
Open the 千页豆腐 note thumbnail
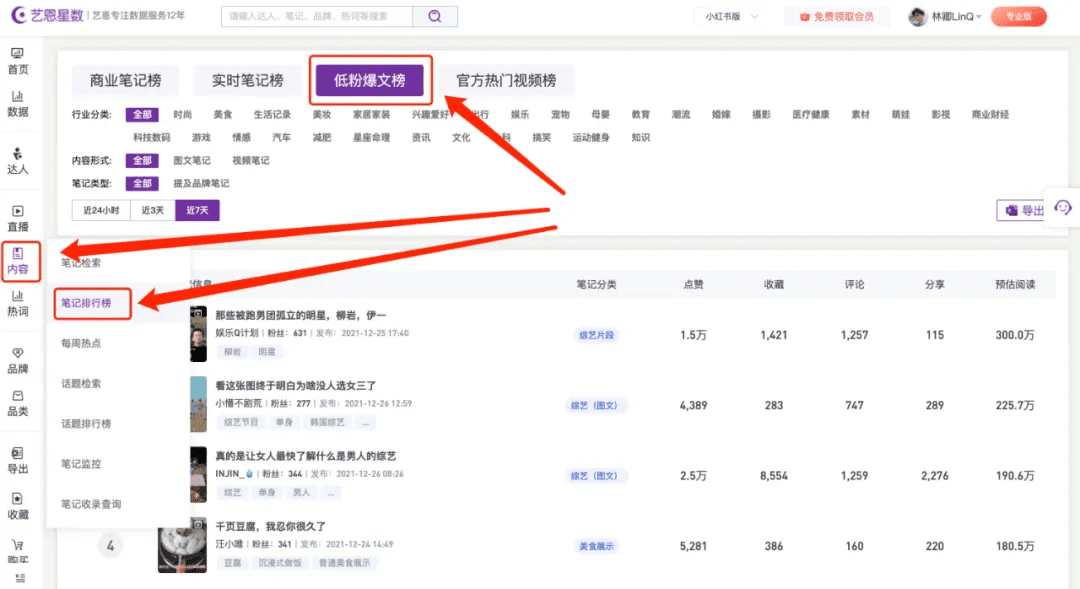pos(182,546)
